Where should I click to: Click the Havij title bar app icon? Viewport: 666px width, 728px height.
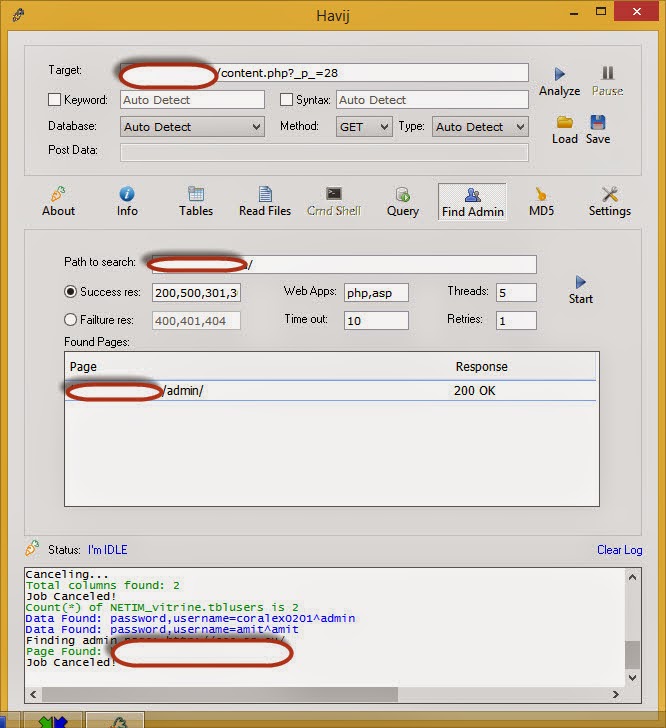19,15
